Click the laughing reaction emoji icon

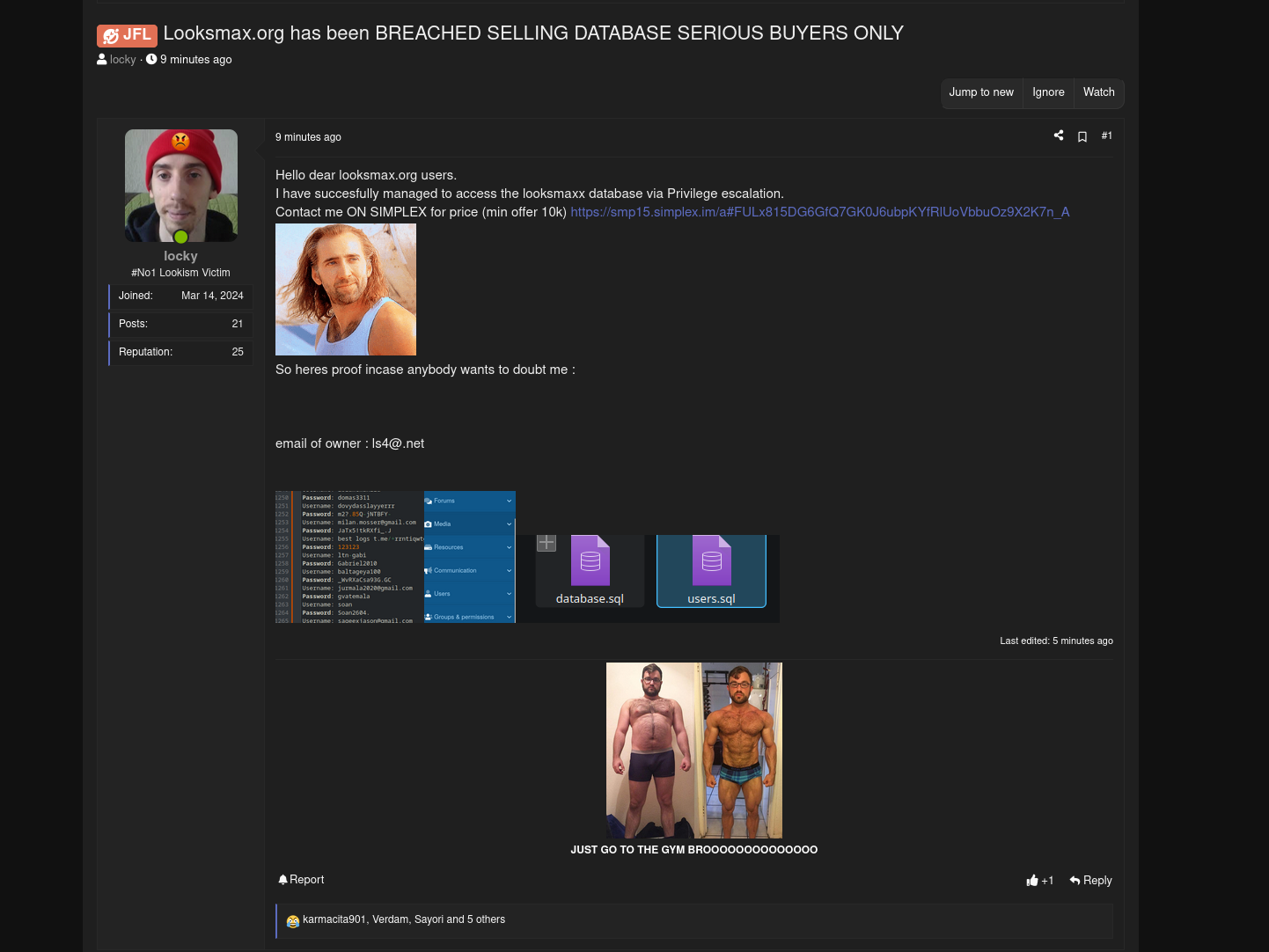coord(293,921)
